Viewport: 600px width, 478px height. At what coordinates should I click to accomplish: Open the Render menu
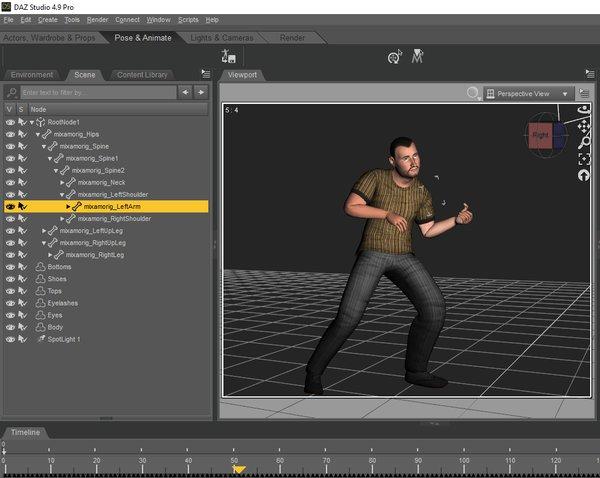[x=97, y=19]
